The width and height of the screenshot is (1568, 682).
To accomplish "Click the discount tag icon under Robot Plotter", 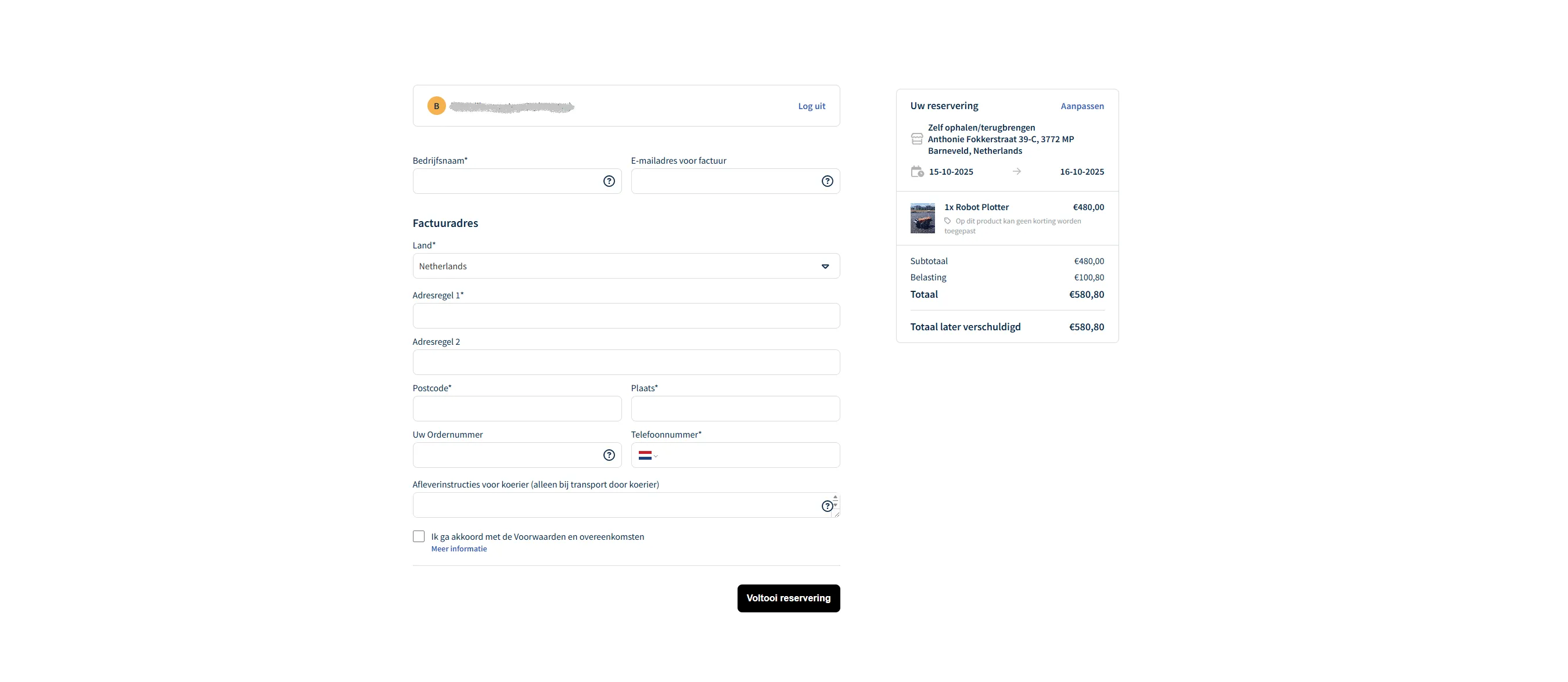I will [948, 221].
